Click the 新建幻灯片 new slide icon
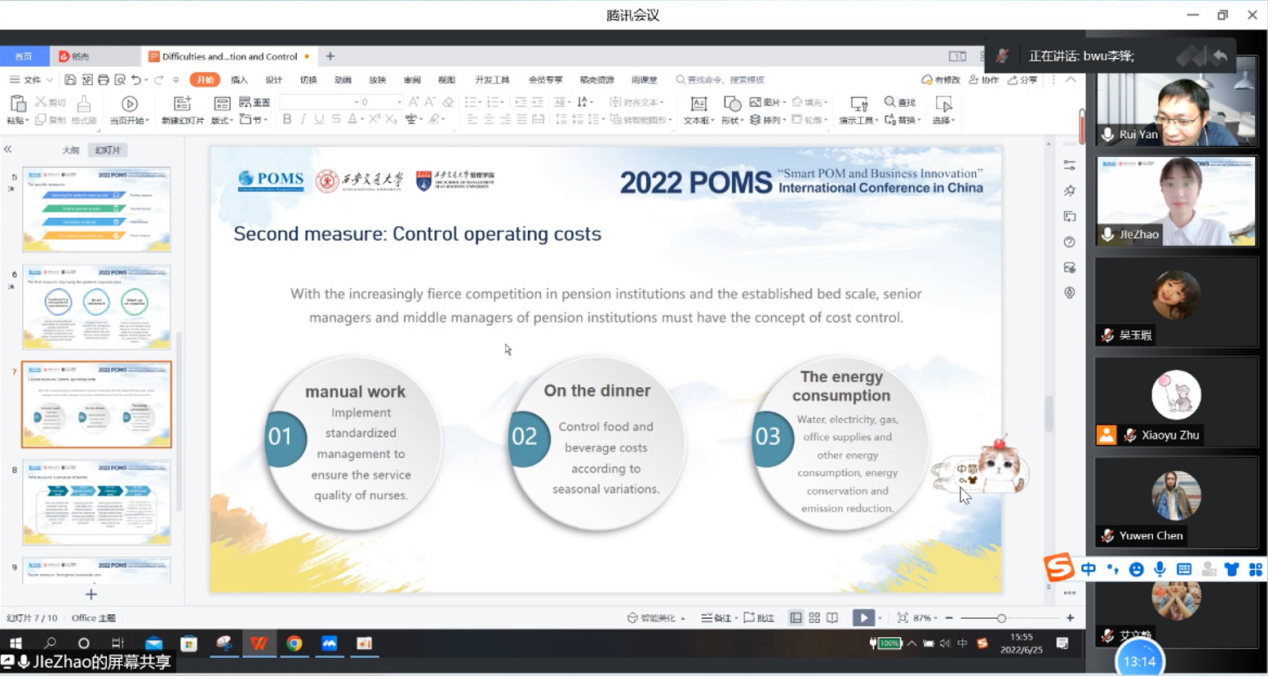The height and width of the screenshot is (676, 1268). tap(182, 104)
